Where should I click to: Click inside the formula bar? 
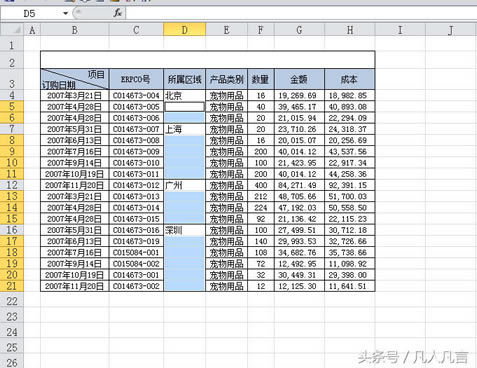tap(301, 13)
